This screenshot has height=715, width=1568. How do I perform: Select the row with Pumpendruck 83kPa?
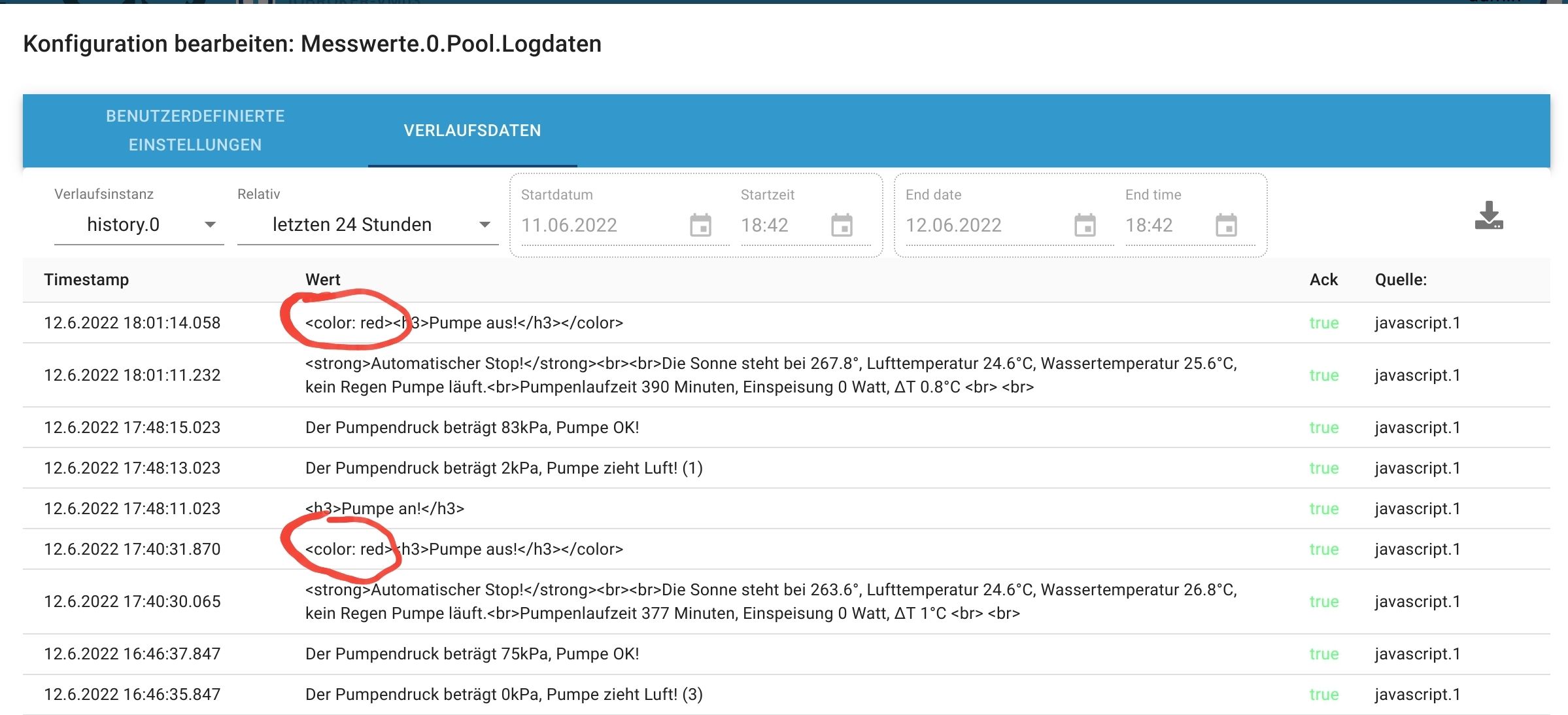pyautogui.click(x=471, y=427)
